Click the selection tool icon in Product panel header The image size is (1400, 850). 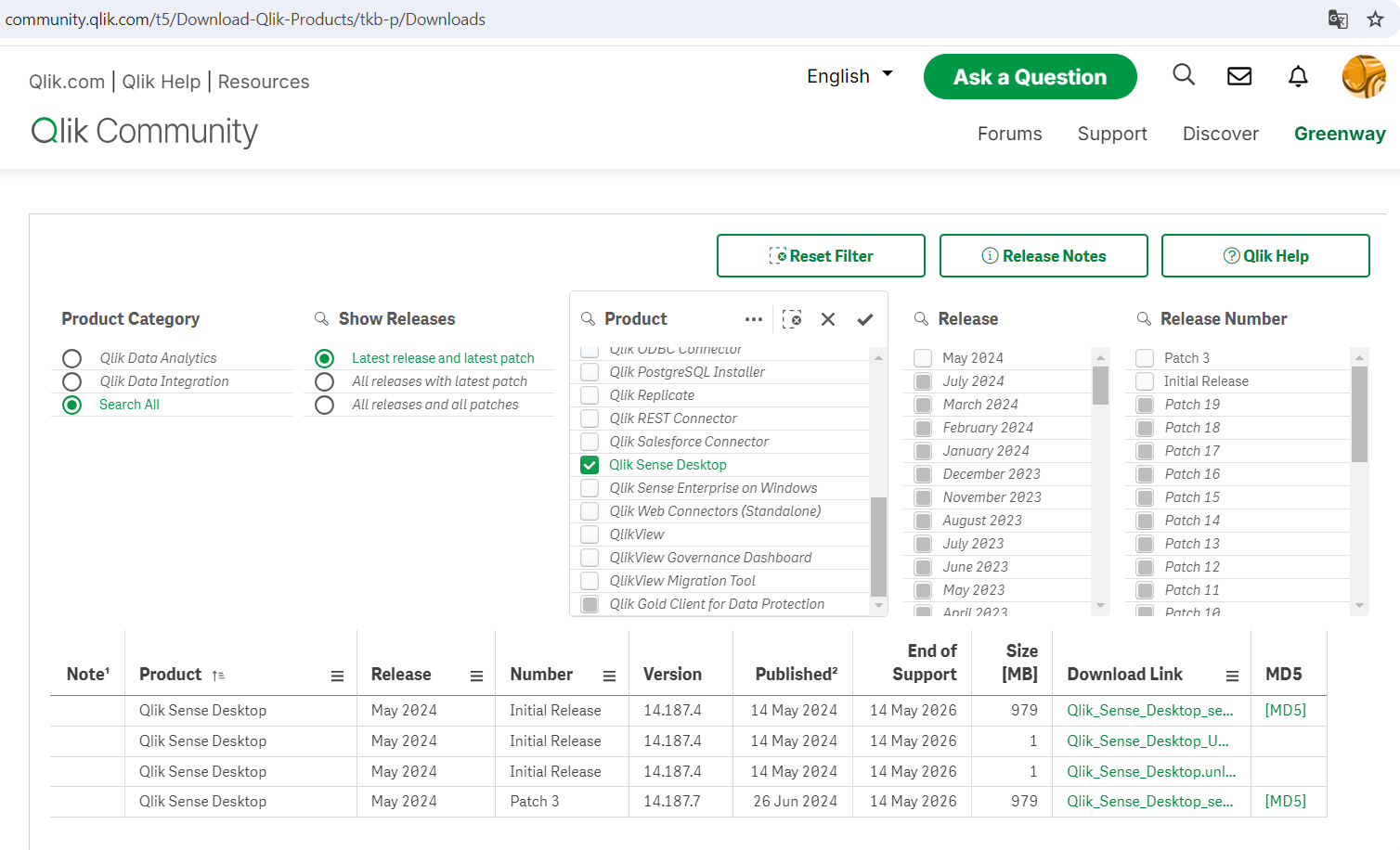tap(792, 318)
